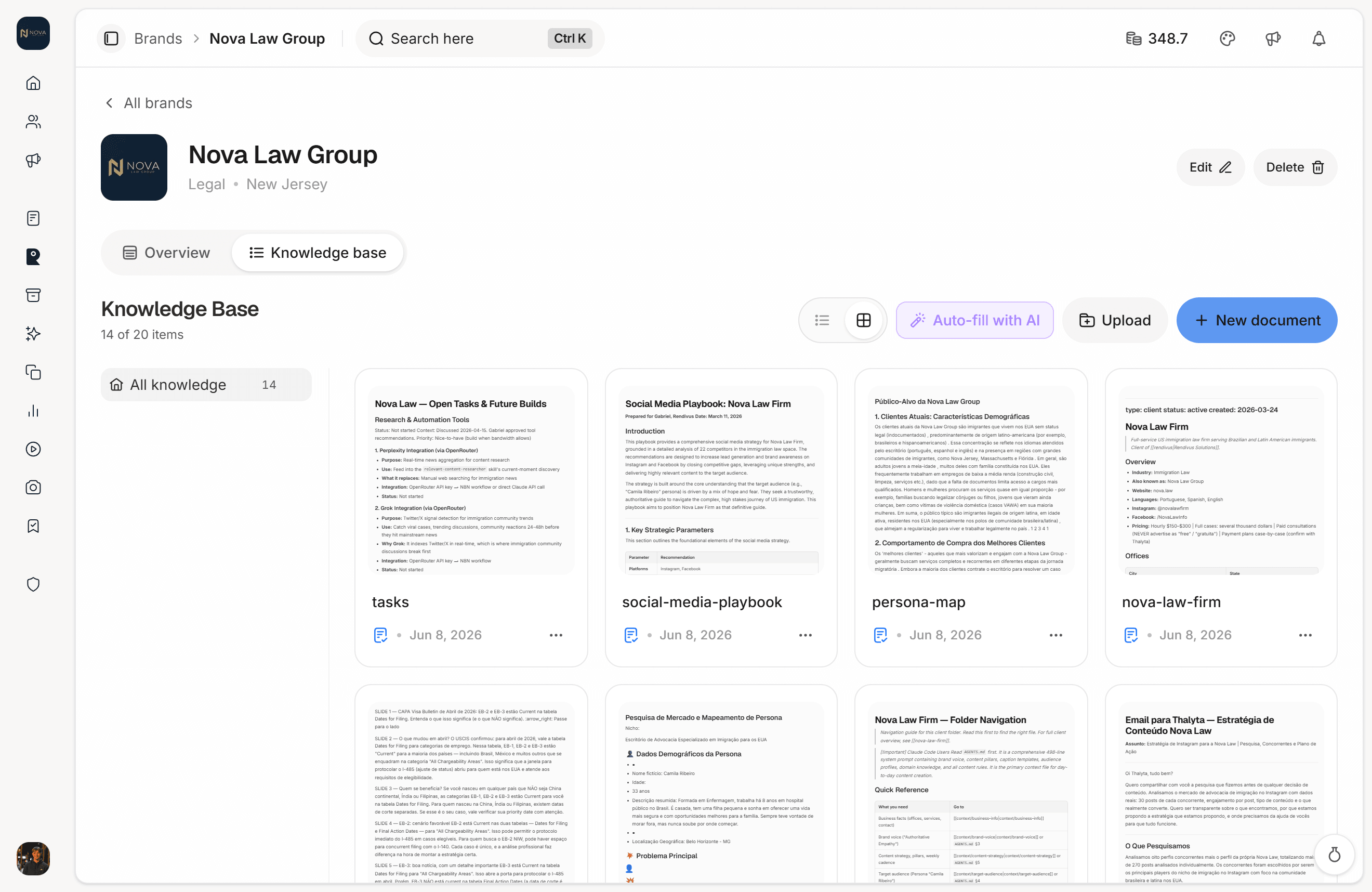Image resolution: width=1372 pixels, height=892 pixels.
Task: Open more options for social-media-playbook card
Action: (x=806, y=635)
